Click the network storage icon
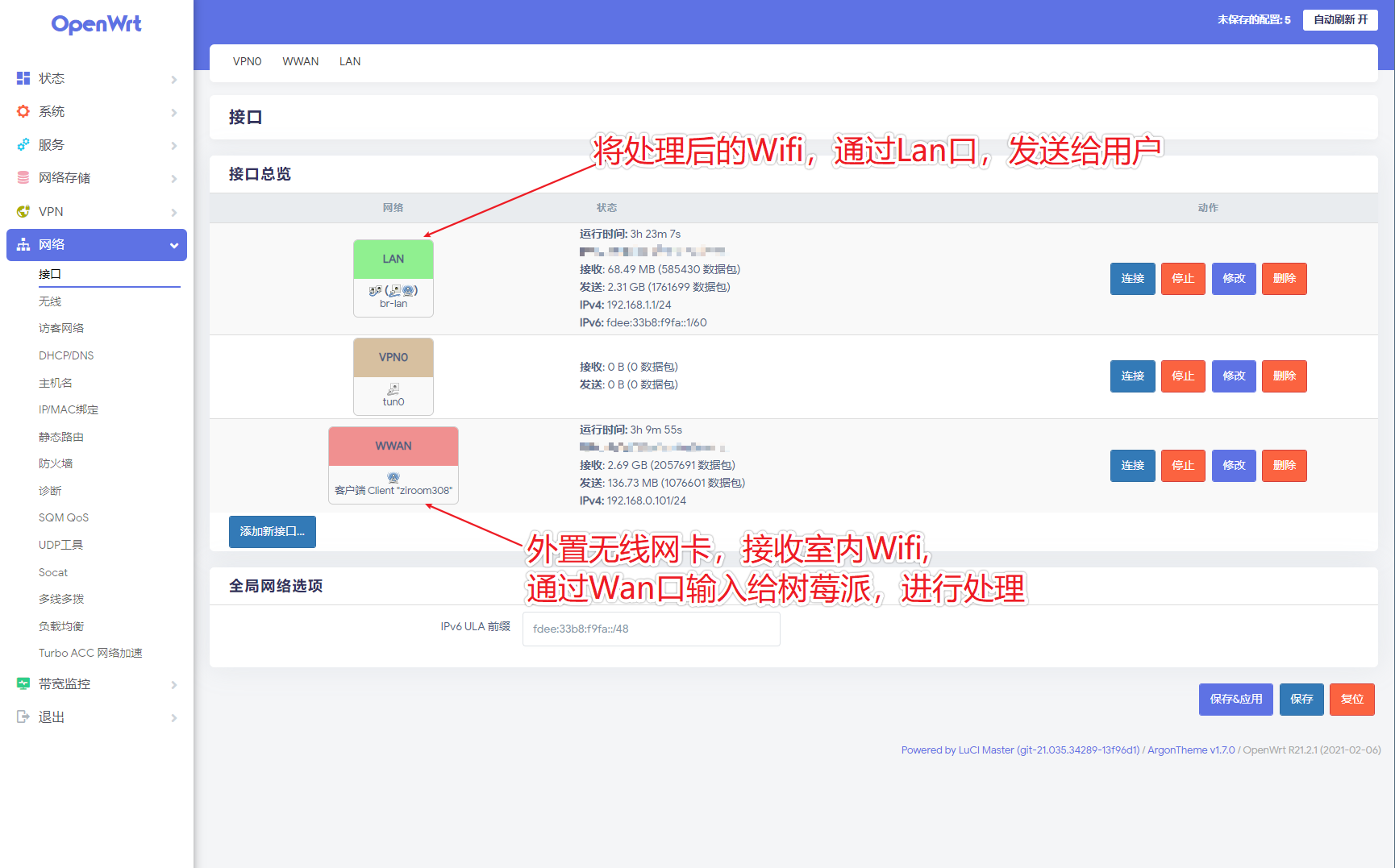1395x868 pixels. click(x=23, y=177)
